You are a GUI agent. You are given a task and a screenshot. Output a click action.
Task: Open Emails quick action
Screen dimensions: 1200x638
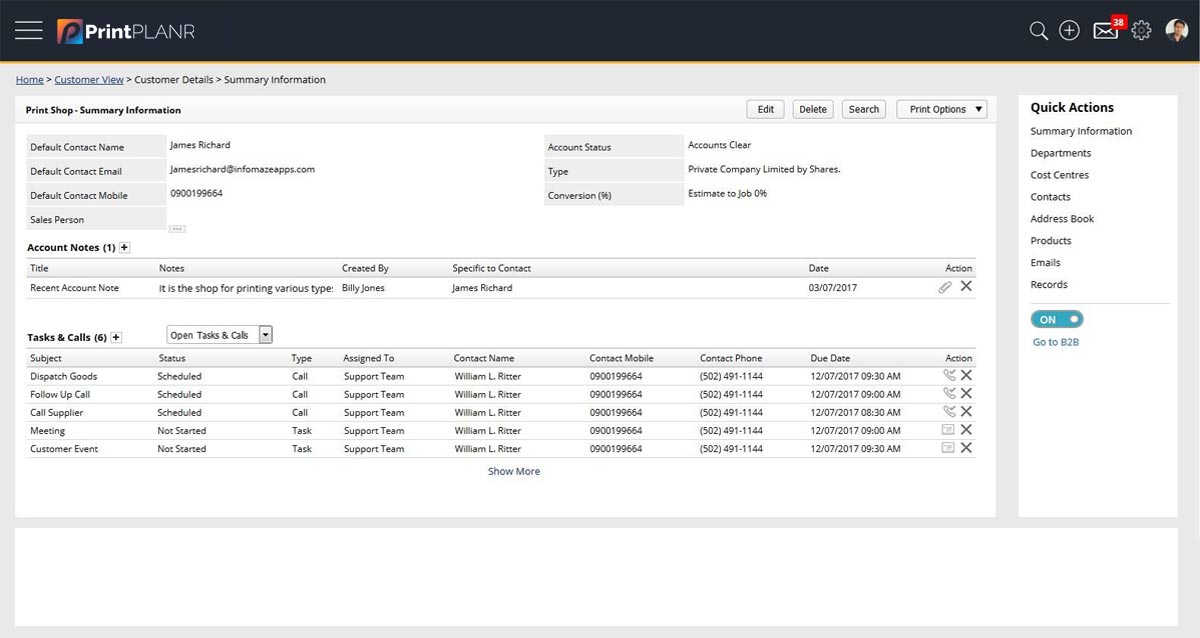[x=1046, y=263]
